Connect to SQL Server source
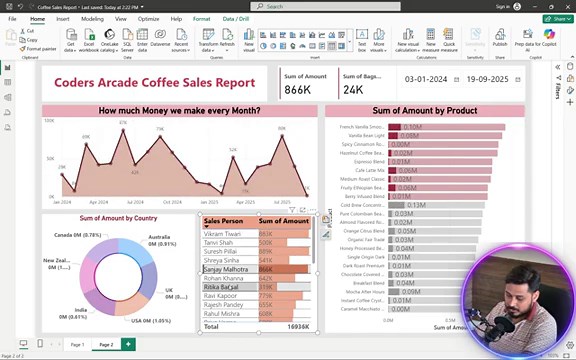 (127, 40)
